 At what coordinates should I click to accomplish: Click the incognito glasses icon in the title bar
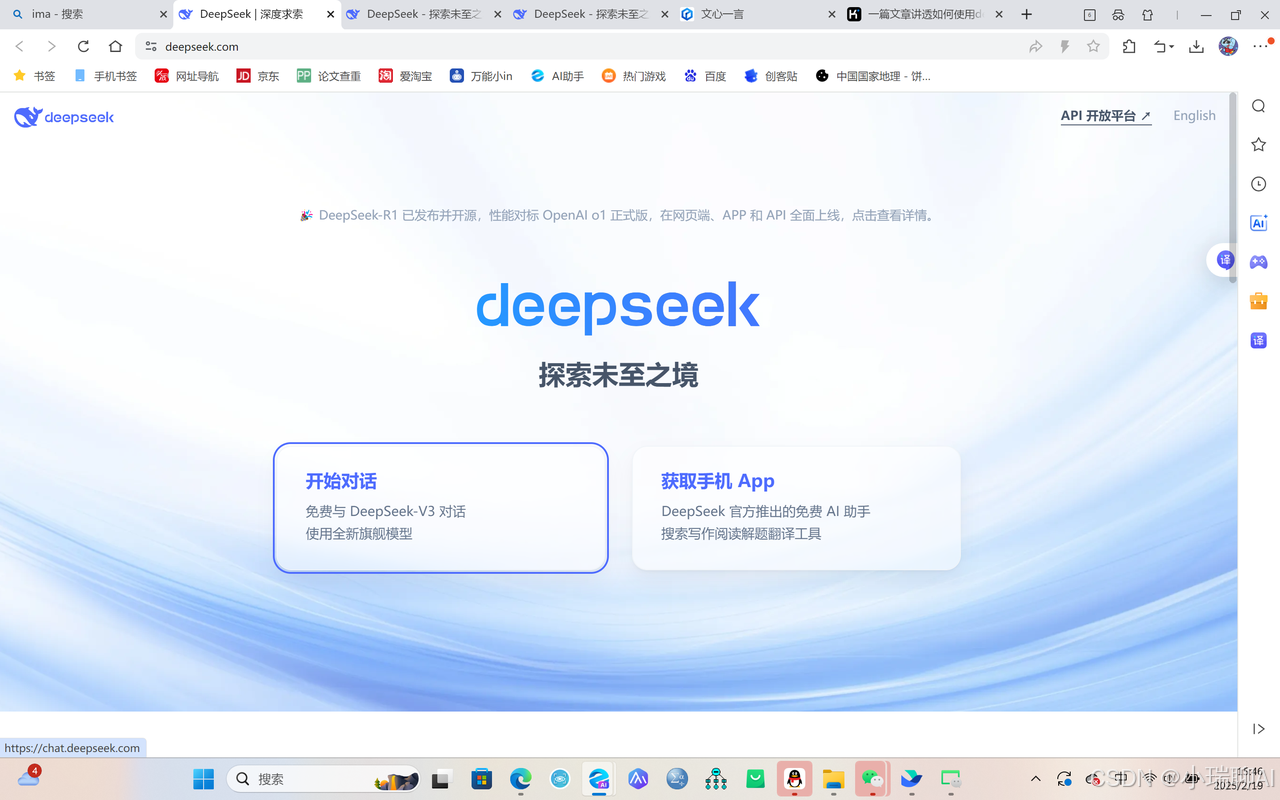click(x=1119, y=15)
